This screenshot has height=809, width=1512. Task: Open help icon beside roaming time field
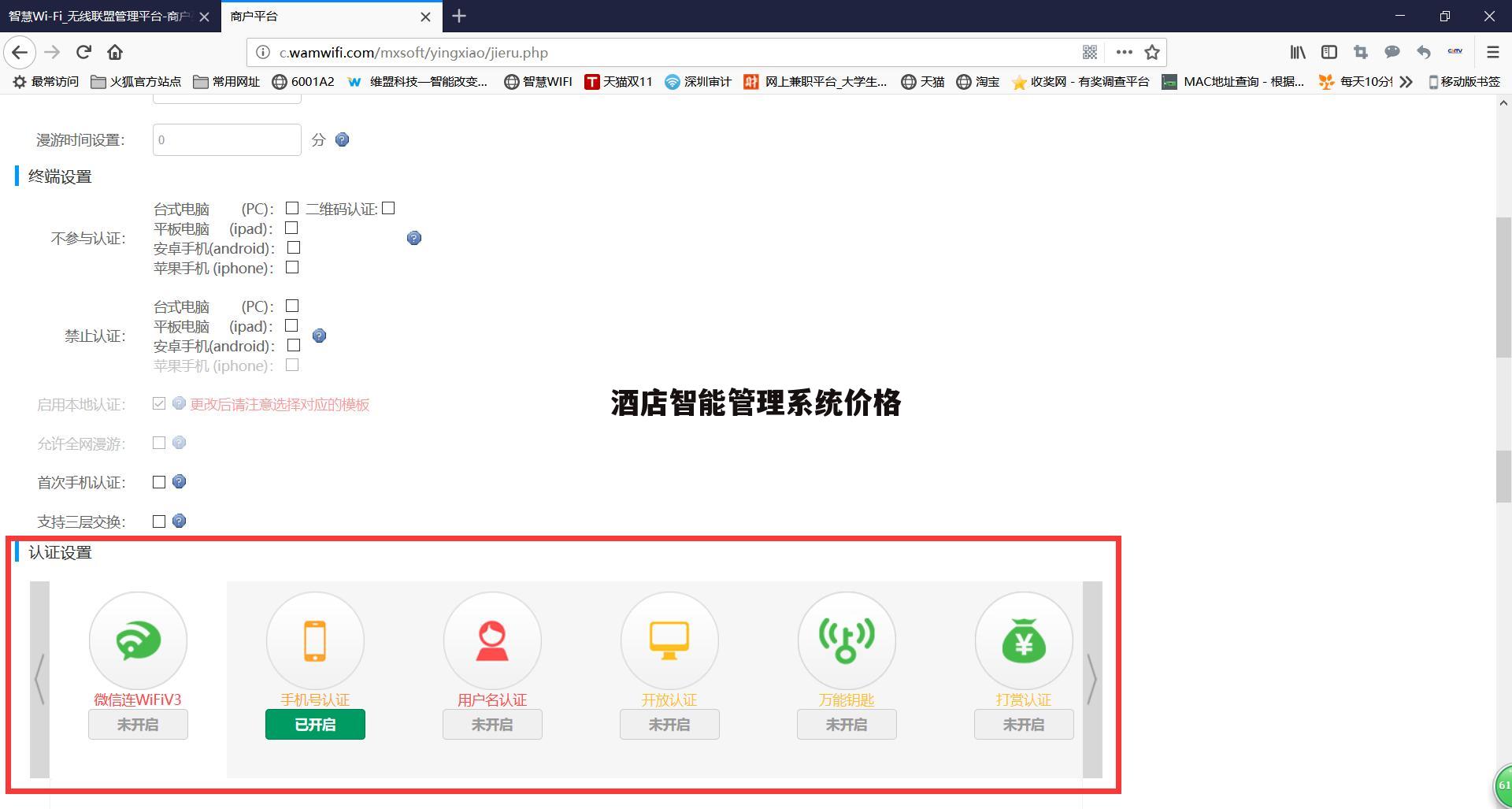tap(342, 139)
